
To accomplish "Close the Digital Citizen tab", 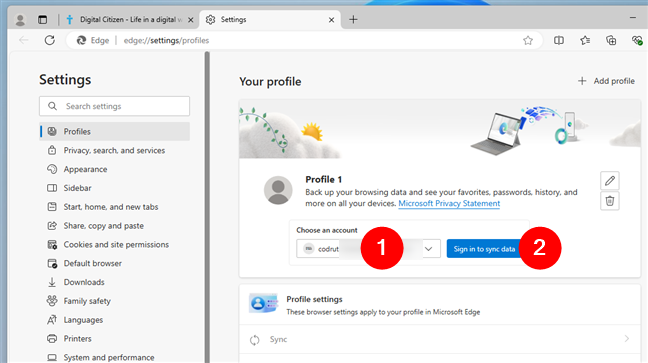I will (x=191, y=20).
